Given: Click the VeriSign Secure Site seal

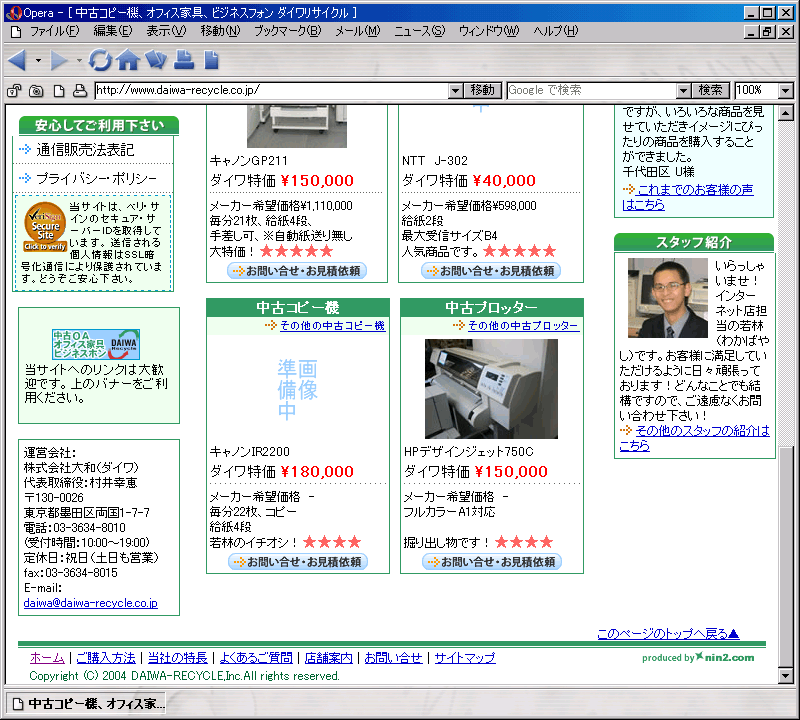Looking at the screenshot, I should (x=45, y=227).
